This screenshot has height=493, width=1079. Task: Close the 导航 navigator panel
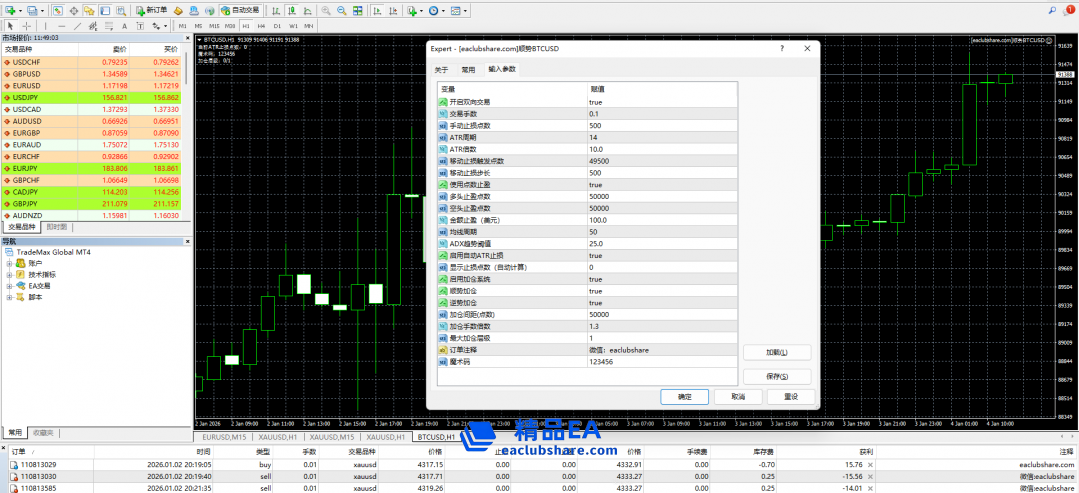(x=187, y=241)
